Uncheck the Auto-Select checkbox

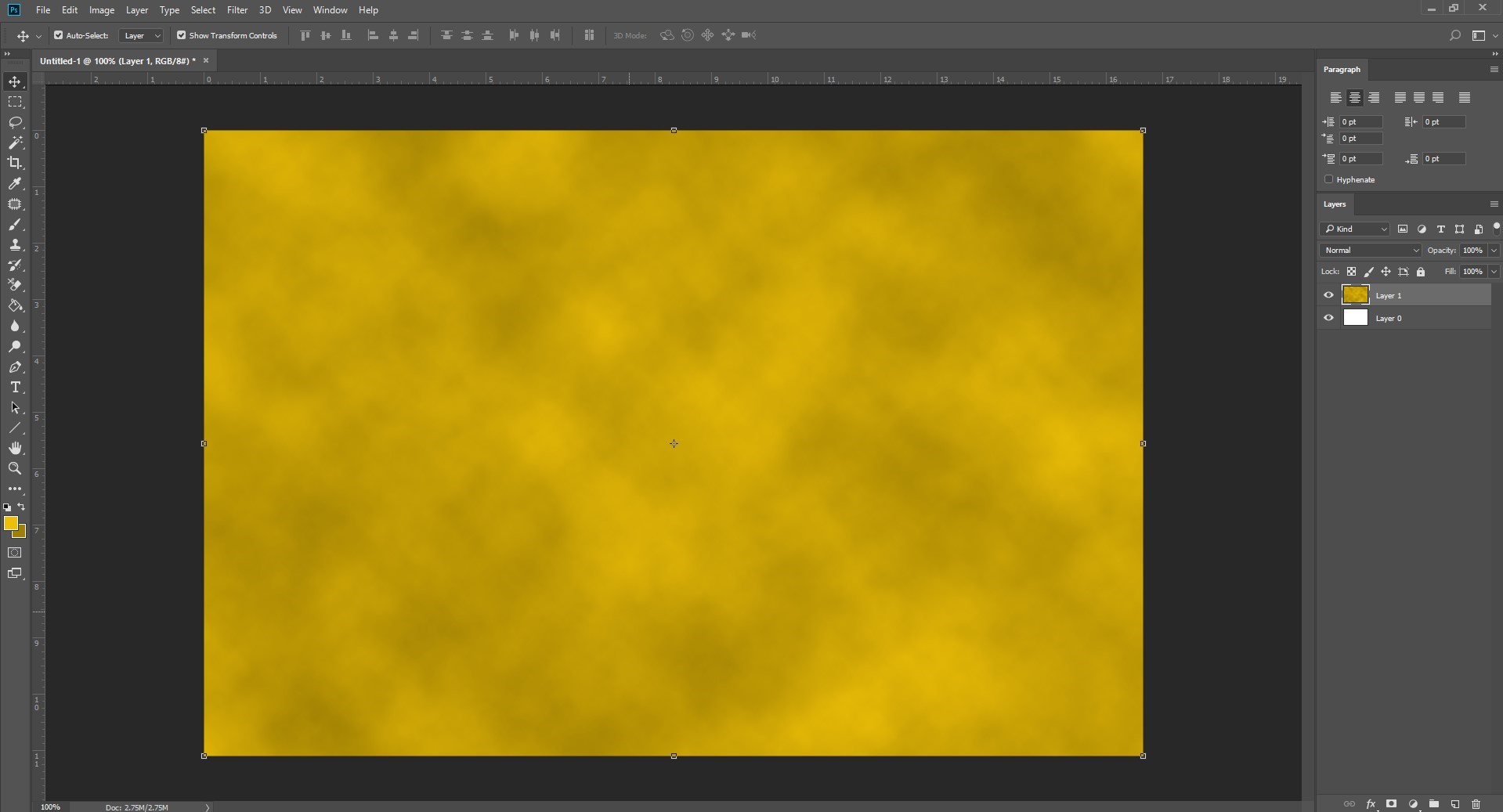[58, 35]
